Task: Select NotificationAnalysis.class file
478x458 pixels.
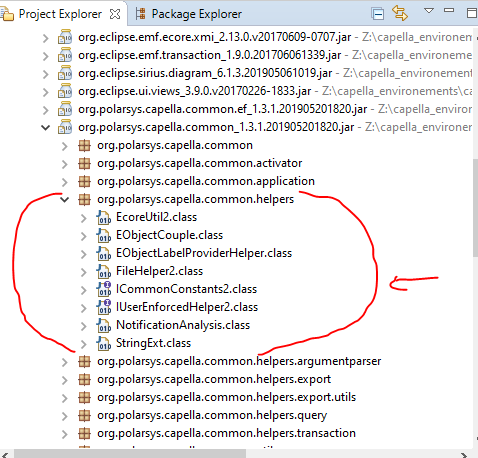Action: (x=183, y=325)
